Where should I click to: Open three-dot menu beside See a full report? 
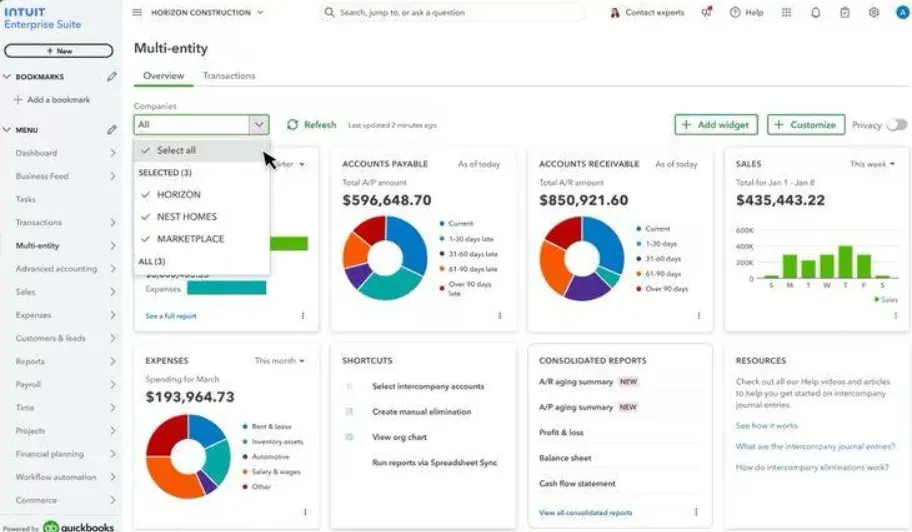coord(302,315)
